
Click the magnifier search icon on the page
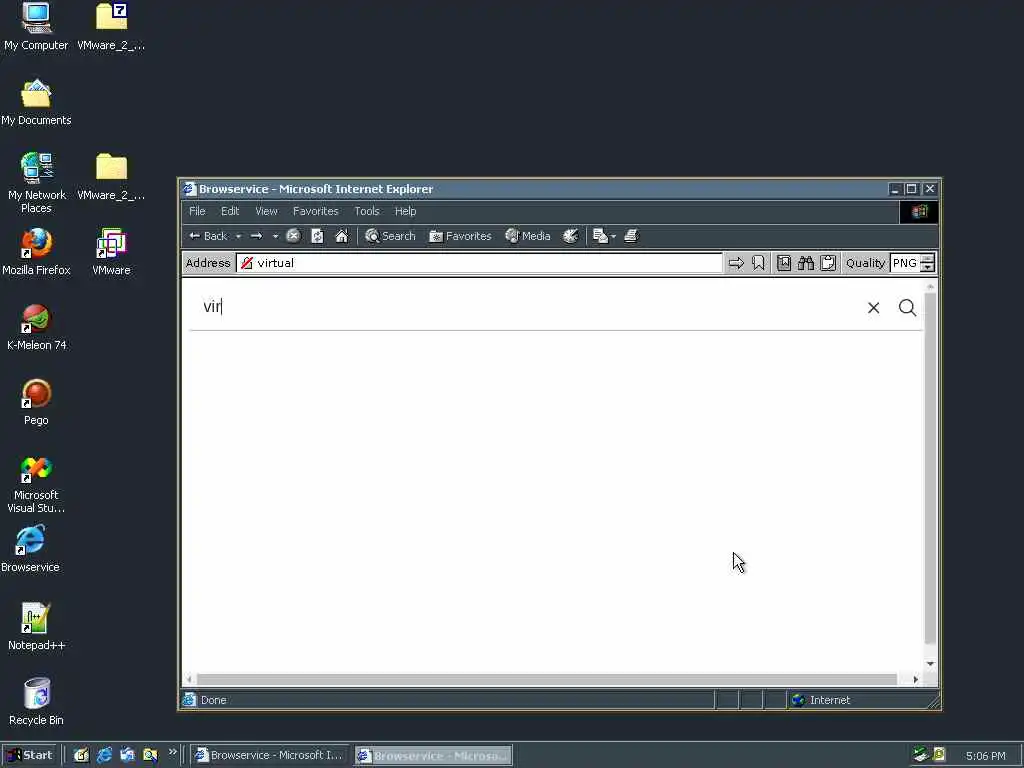(907, 308)
